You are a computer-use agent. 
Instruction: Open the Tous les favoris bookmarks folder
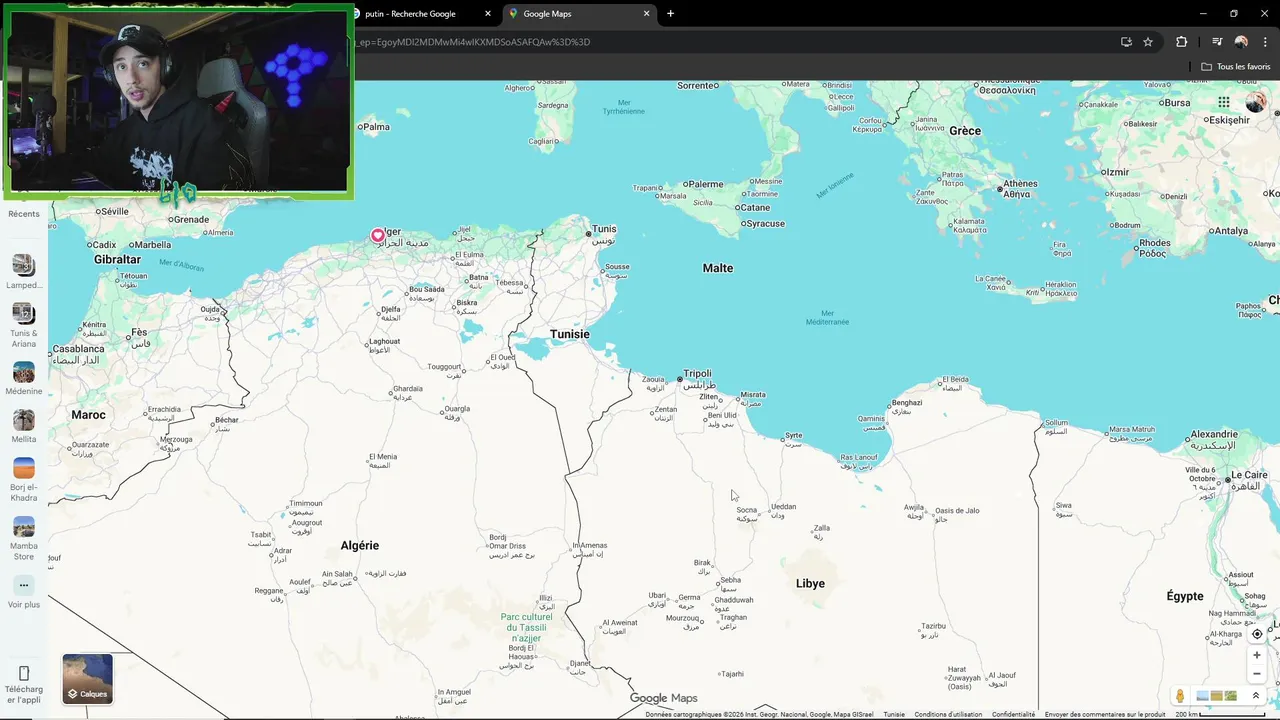[1236, 67]
